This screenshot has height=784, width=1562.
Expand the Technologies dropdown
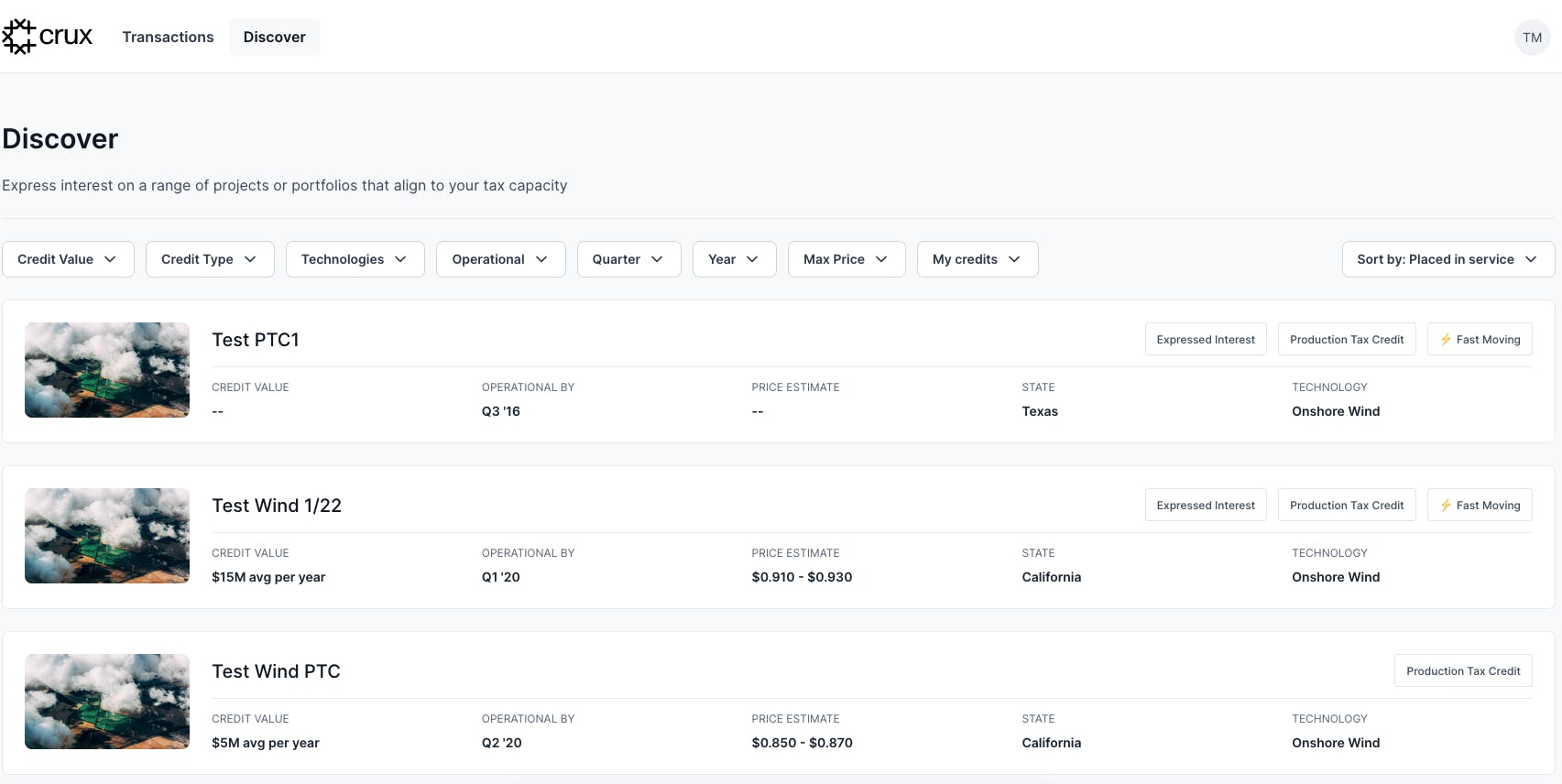click(x=355, y=259)
